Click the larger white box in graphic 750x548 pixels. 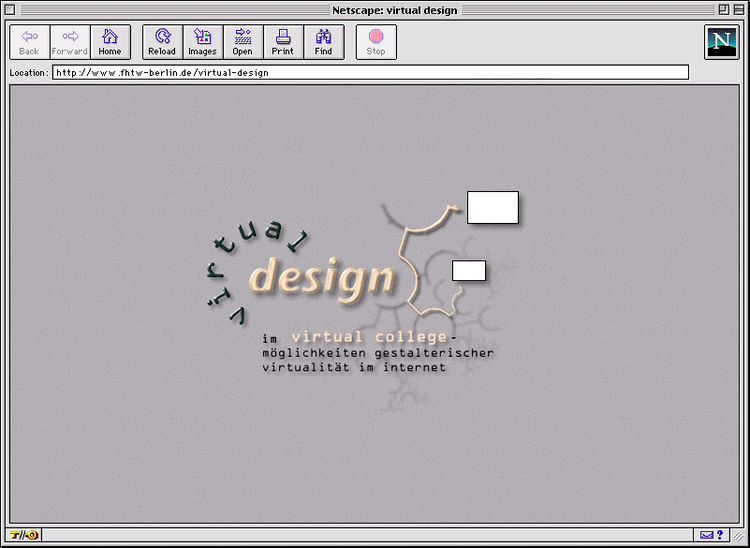point(493,207)
